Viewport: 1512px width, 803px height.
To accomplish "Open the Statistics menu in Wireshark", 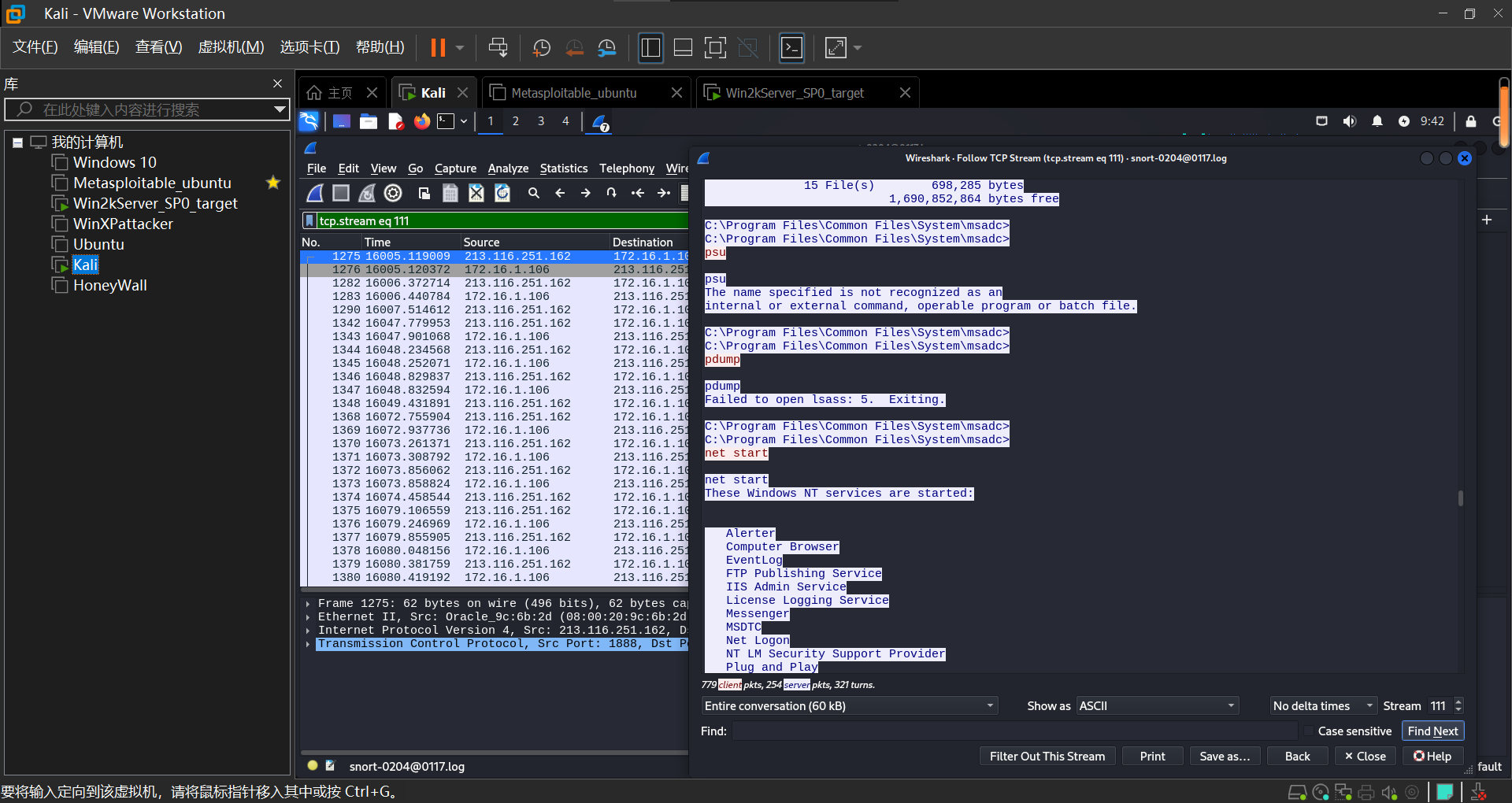I will (x=563, y=168).
